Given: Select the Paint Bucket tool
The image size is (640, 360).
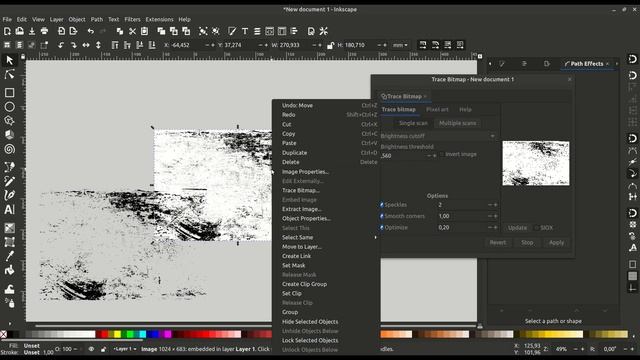Looking at the screenshot, I should pos(9,270).
